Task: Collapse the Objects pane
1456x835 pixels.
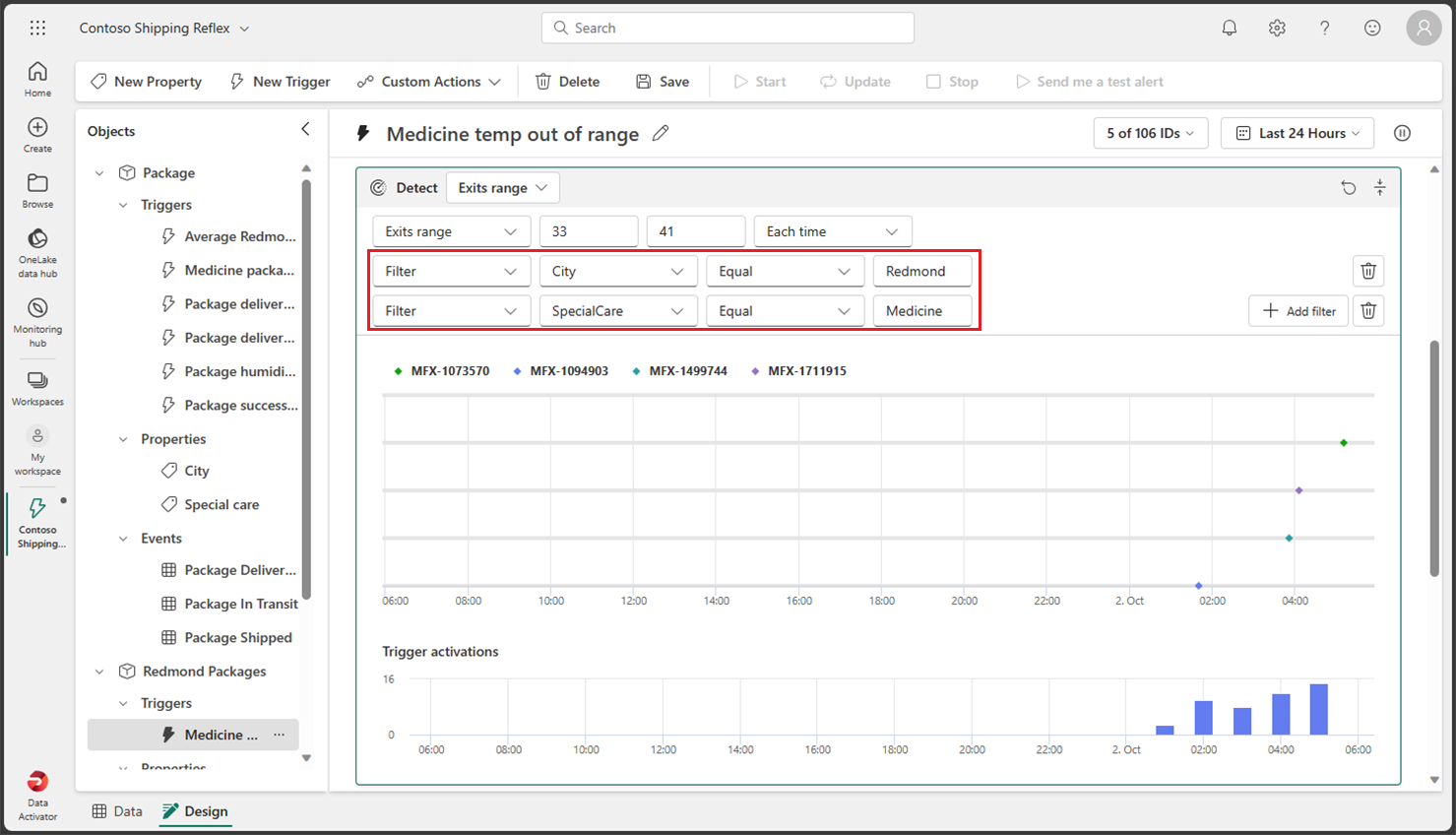Action: 305,129
